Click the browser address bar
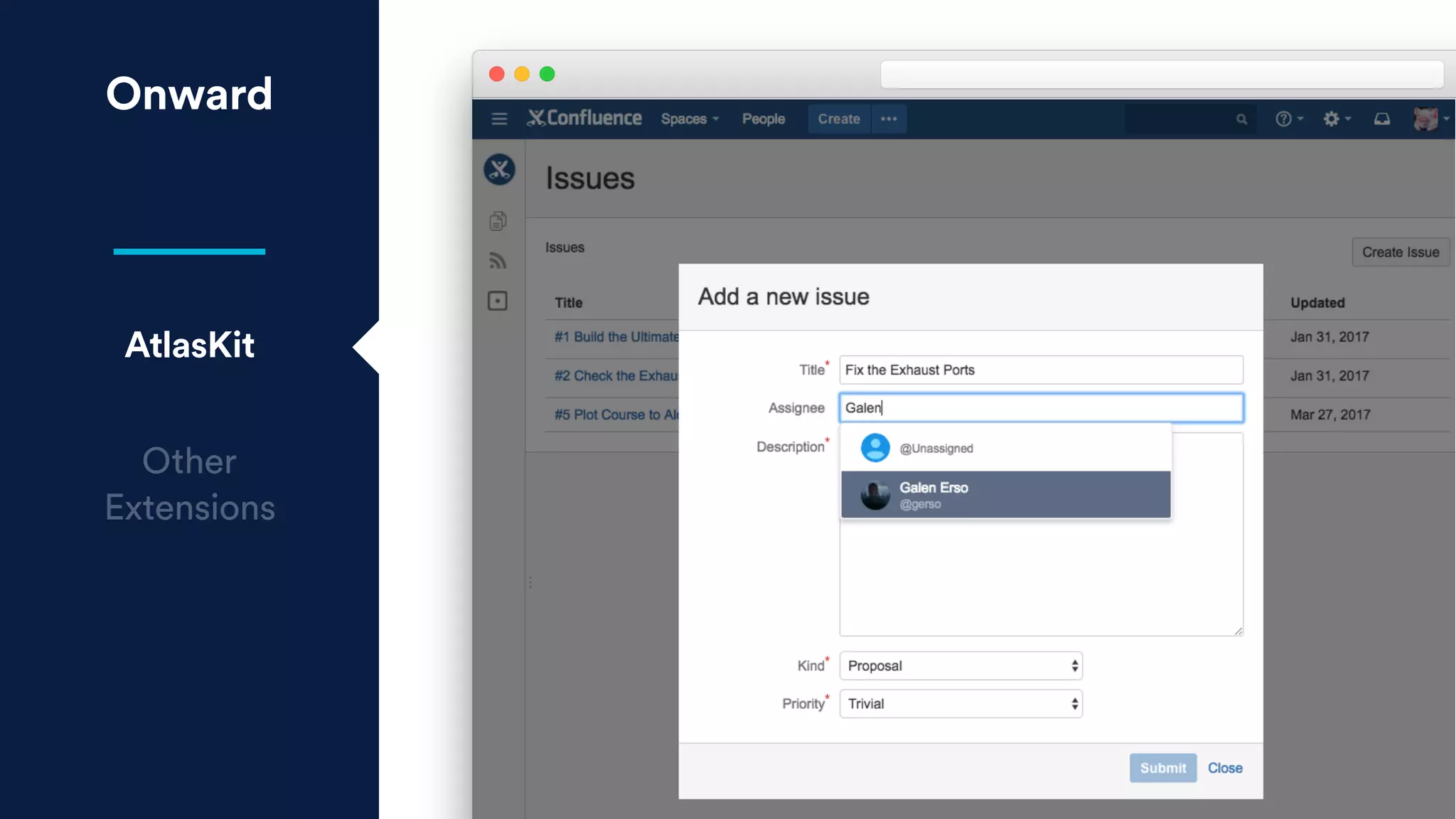1456x819 pixels. (x=1162, y=74)
